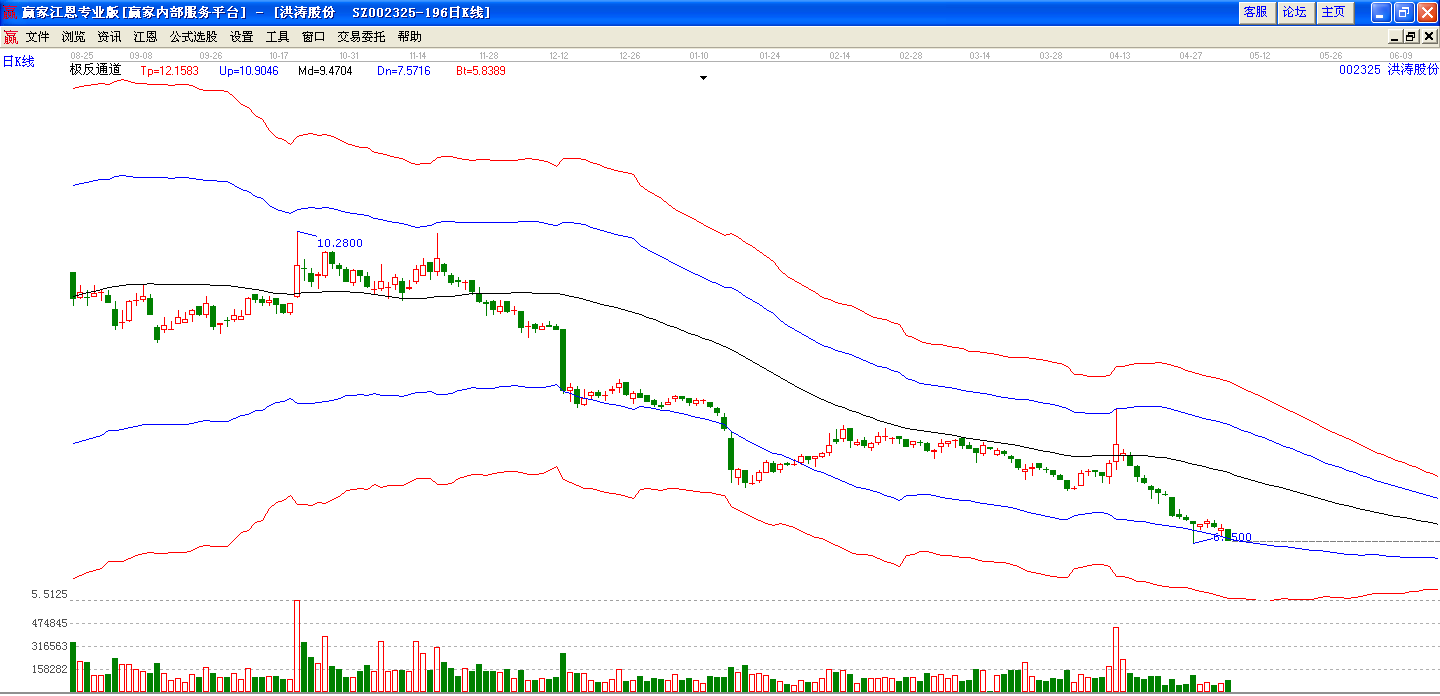
Task: Click the Up=10.9046 indicator value
Action: [x=249, y=71]
